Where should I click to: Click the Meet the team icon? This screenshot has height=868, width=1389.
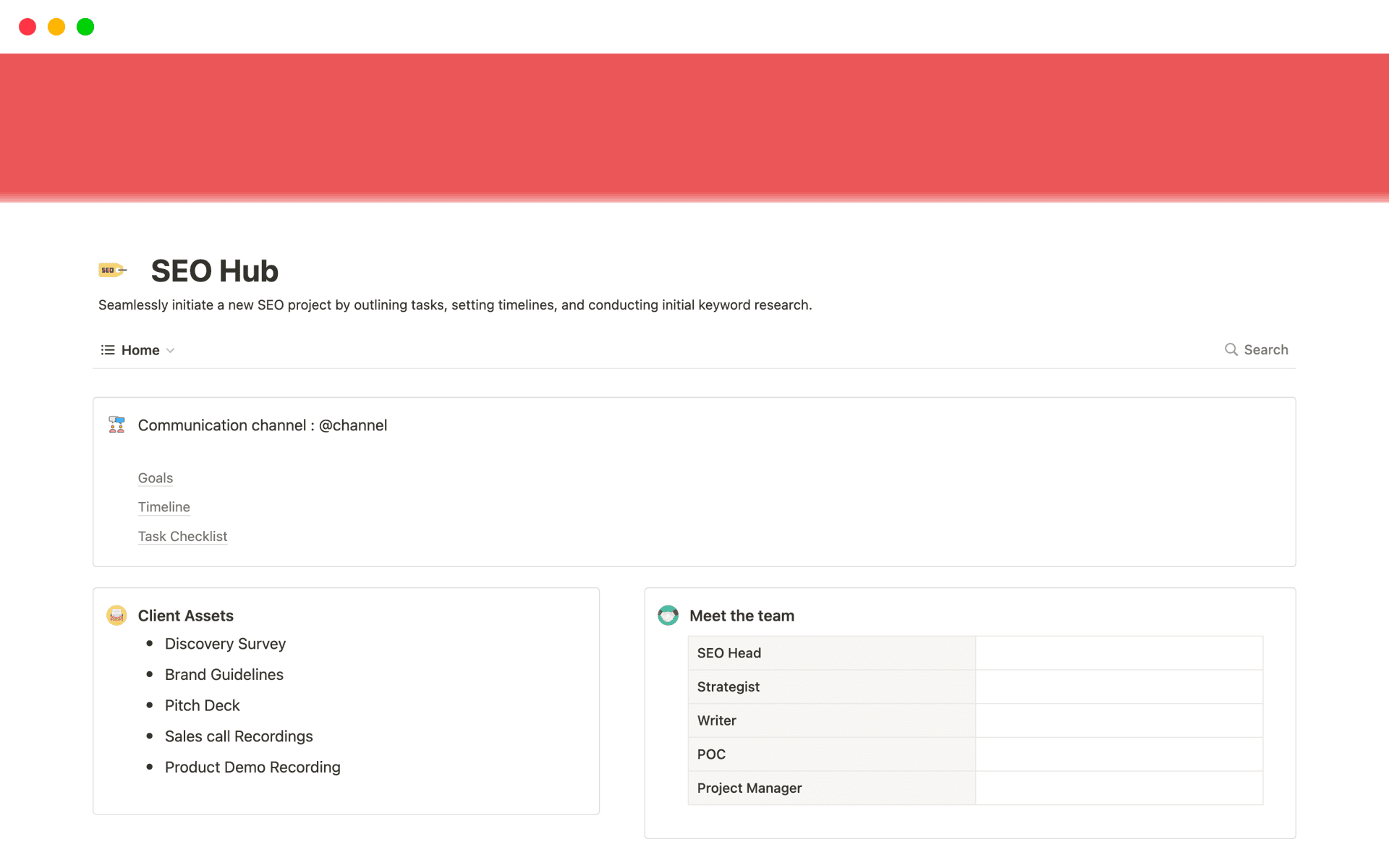[668, 616]
